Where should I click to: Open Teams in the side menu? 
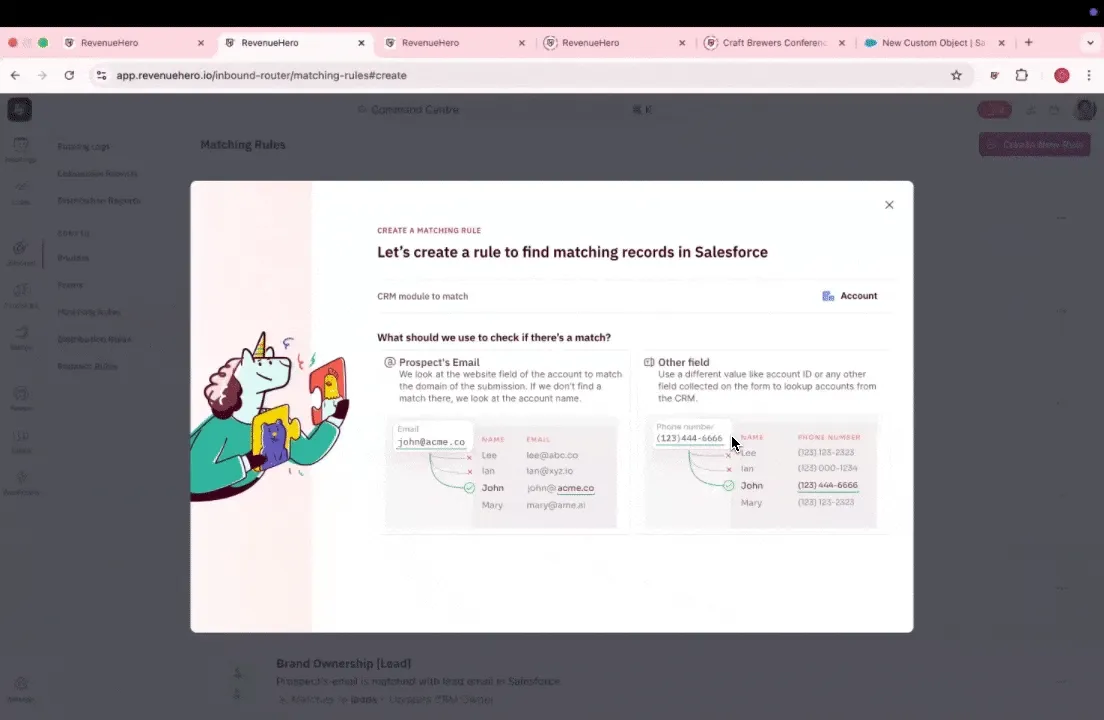70,285
